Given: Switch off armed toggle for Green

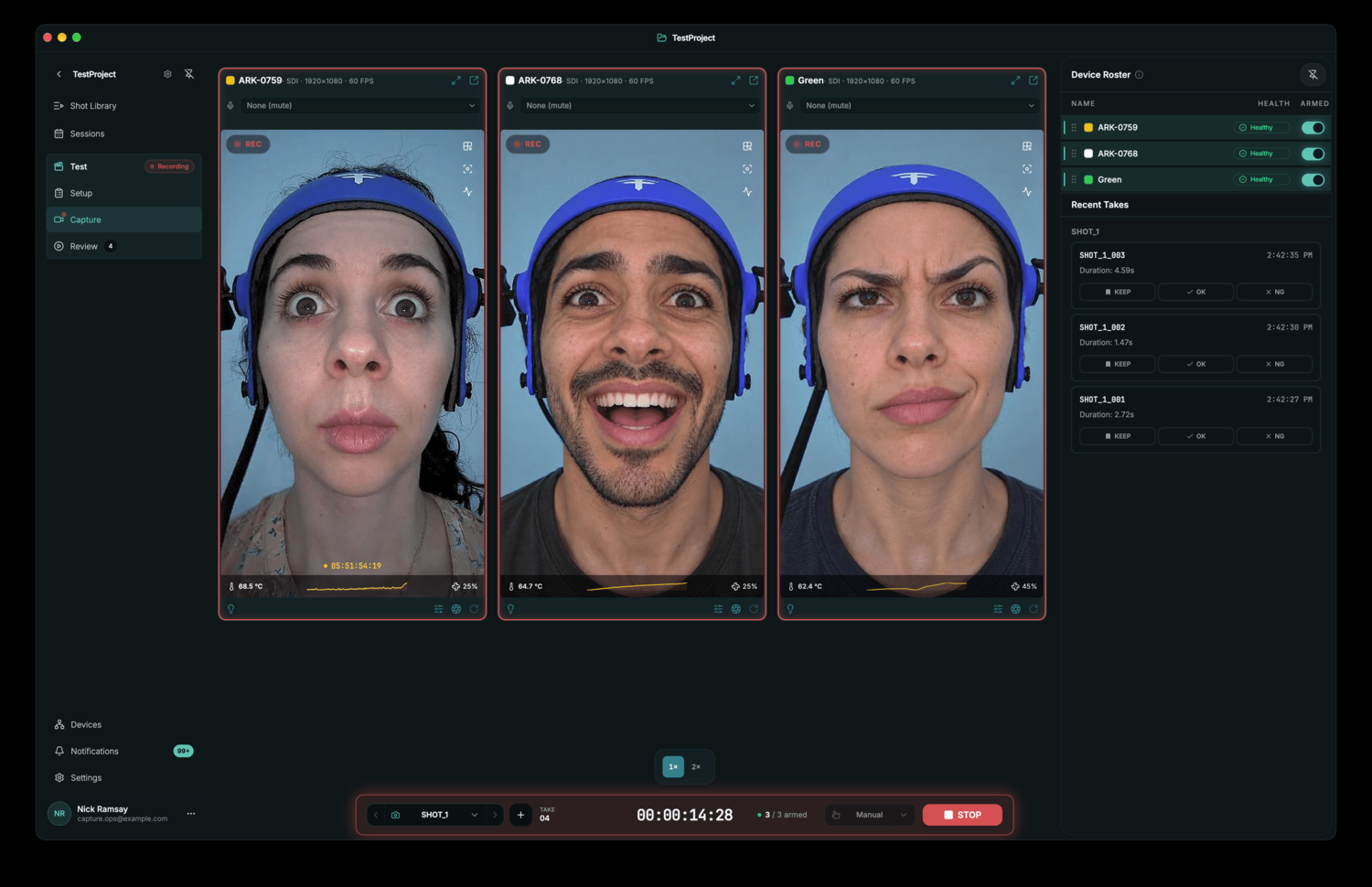Looking at the screenshot, I should pyautogui.click(x=1313, y=180).
